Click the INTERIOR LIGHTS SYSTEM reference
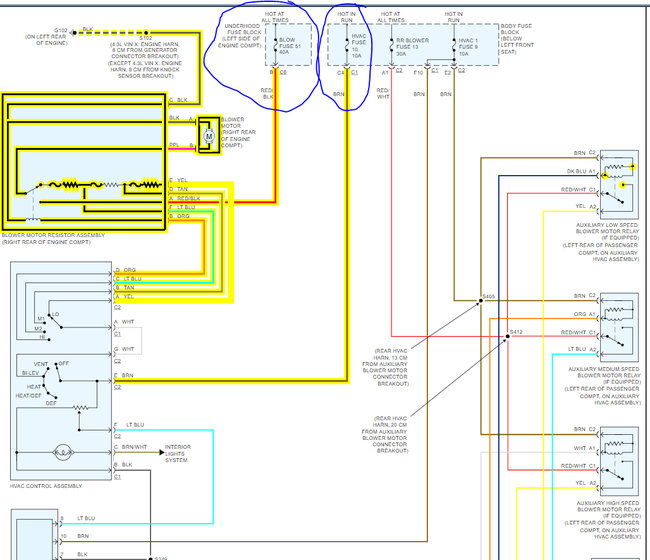The height and width of the screenshot is (560, 650). (178, 453)
